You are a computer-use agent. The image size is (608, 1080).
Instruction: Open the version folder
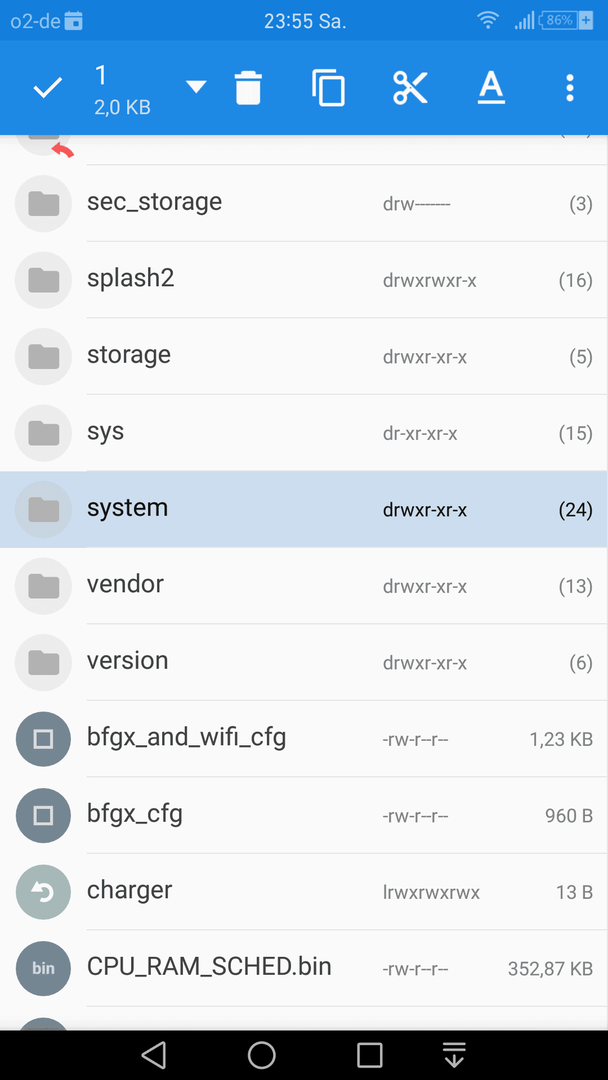pyautogui.click(x=304, y=663)
